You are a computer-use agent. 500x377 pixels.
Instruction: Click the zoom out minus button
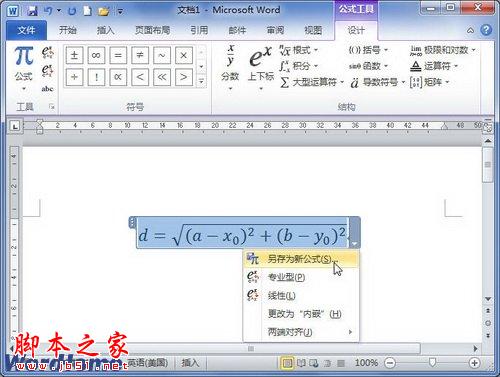click(x=390, y=363)
